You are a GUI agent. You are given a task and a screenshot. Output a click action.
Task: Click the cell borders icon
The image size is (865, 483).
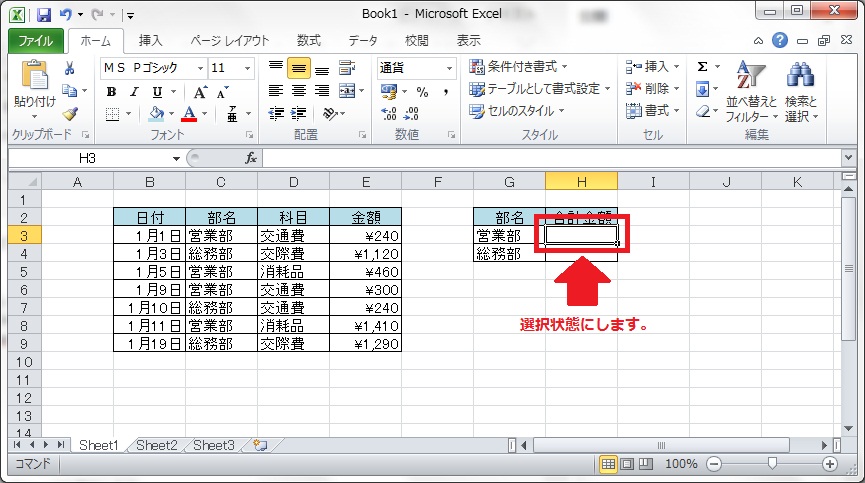pos(112,114)
